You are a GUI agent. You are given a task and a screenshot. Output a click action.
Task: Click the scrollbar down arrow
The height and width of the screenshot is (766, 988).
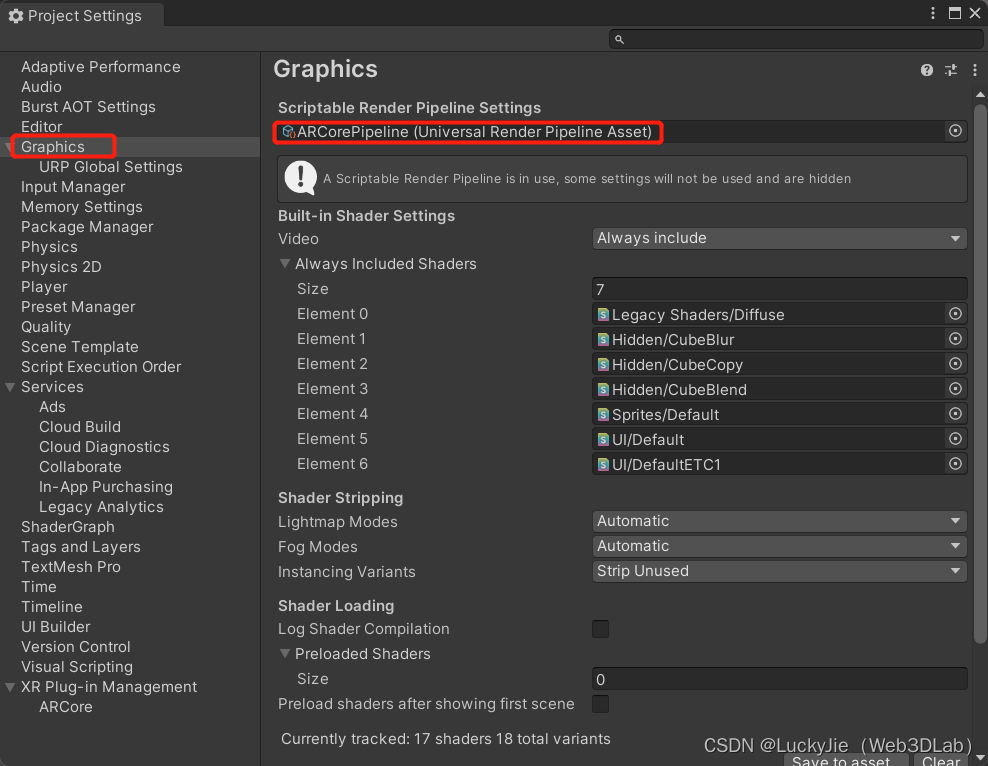pos(980,757)
